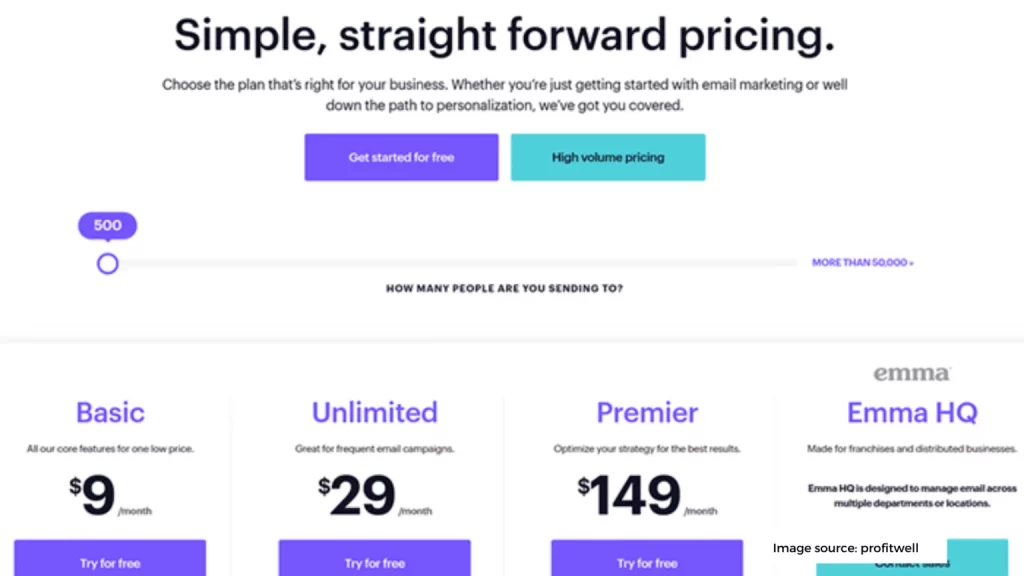Image resolution: width=1024 pixels, height=576 pixels.
Task: Click the $29 per month price
Action: pyautogui.click(x=375, y=496)
